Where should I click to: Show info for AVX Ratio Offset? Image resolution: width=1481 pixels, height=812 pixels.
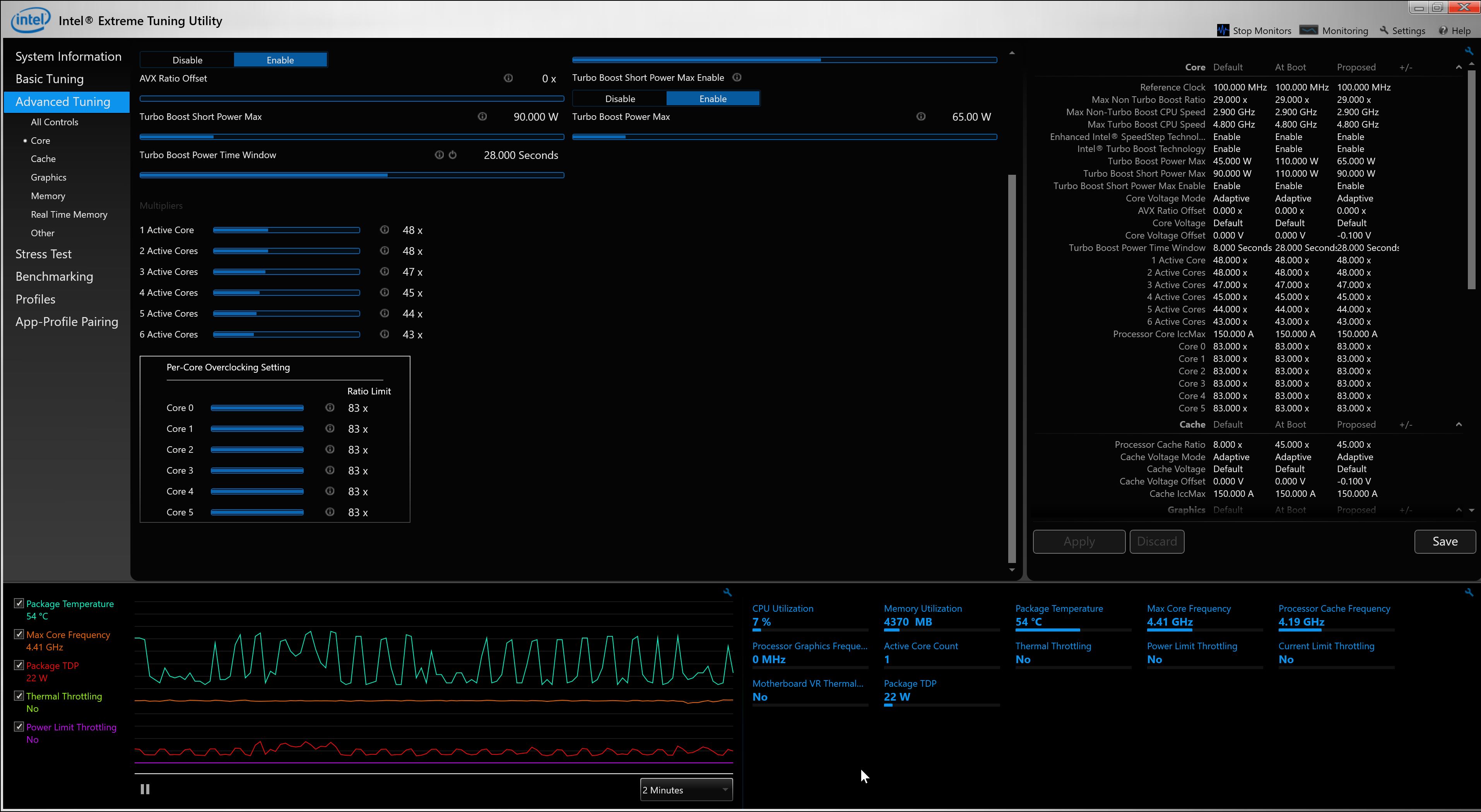pyautogui.click(x=508, y=78)
